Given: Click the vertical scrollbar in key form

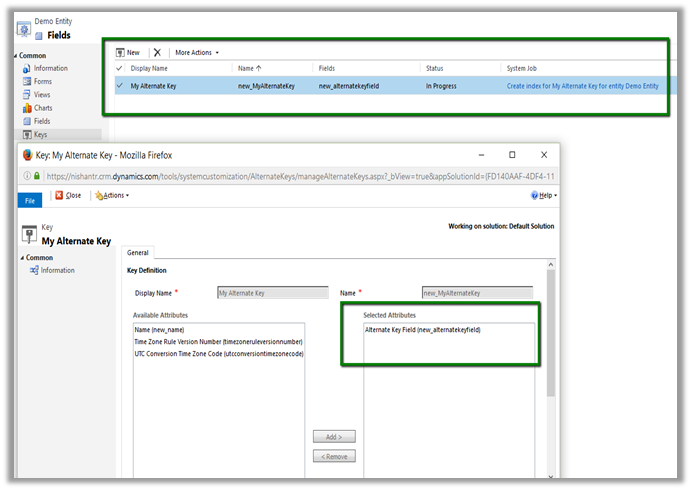Looking at the screenshot, I should point(551,330).
